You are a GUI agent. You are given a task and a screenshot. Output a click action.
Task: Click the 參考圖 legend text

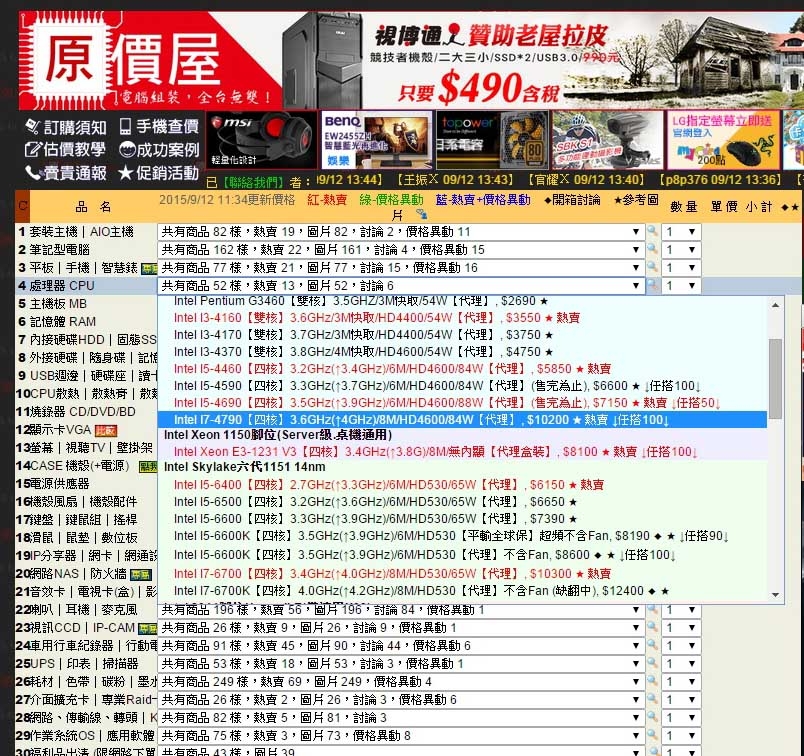(x=636, y=200)
